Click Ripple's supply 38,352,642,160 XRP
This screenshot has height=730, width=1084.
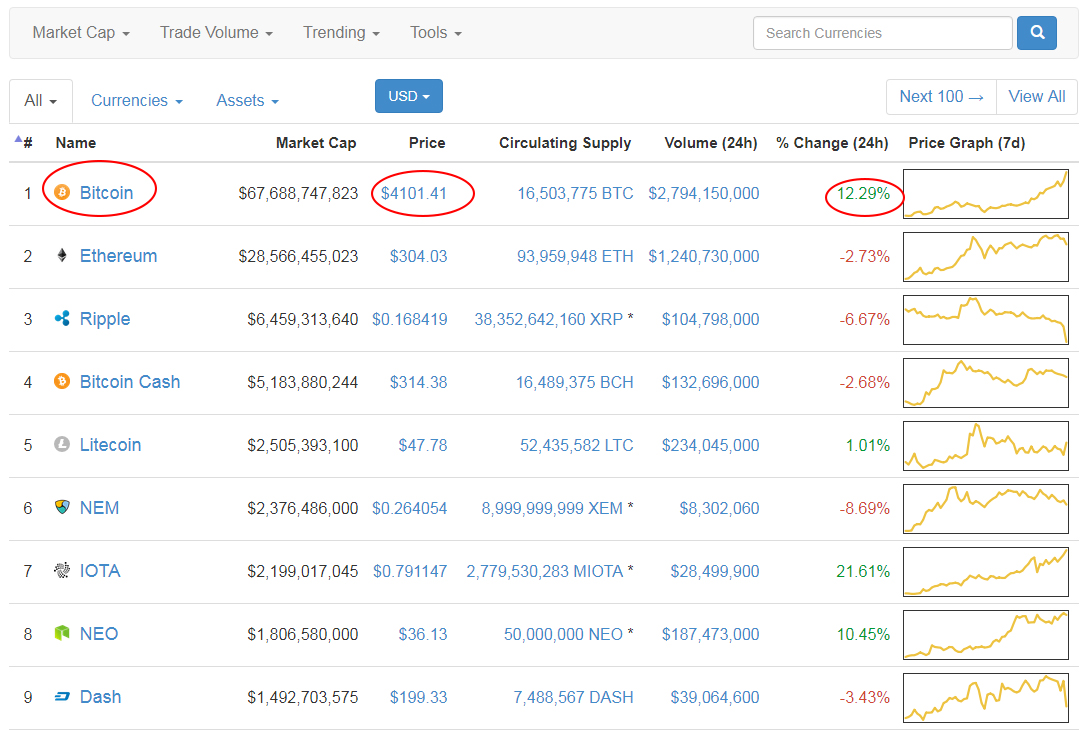tap(548, 319)
